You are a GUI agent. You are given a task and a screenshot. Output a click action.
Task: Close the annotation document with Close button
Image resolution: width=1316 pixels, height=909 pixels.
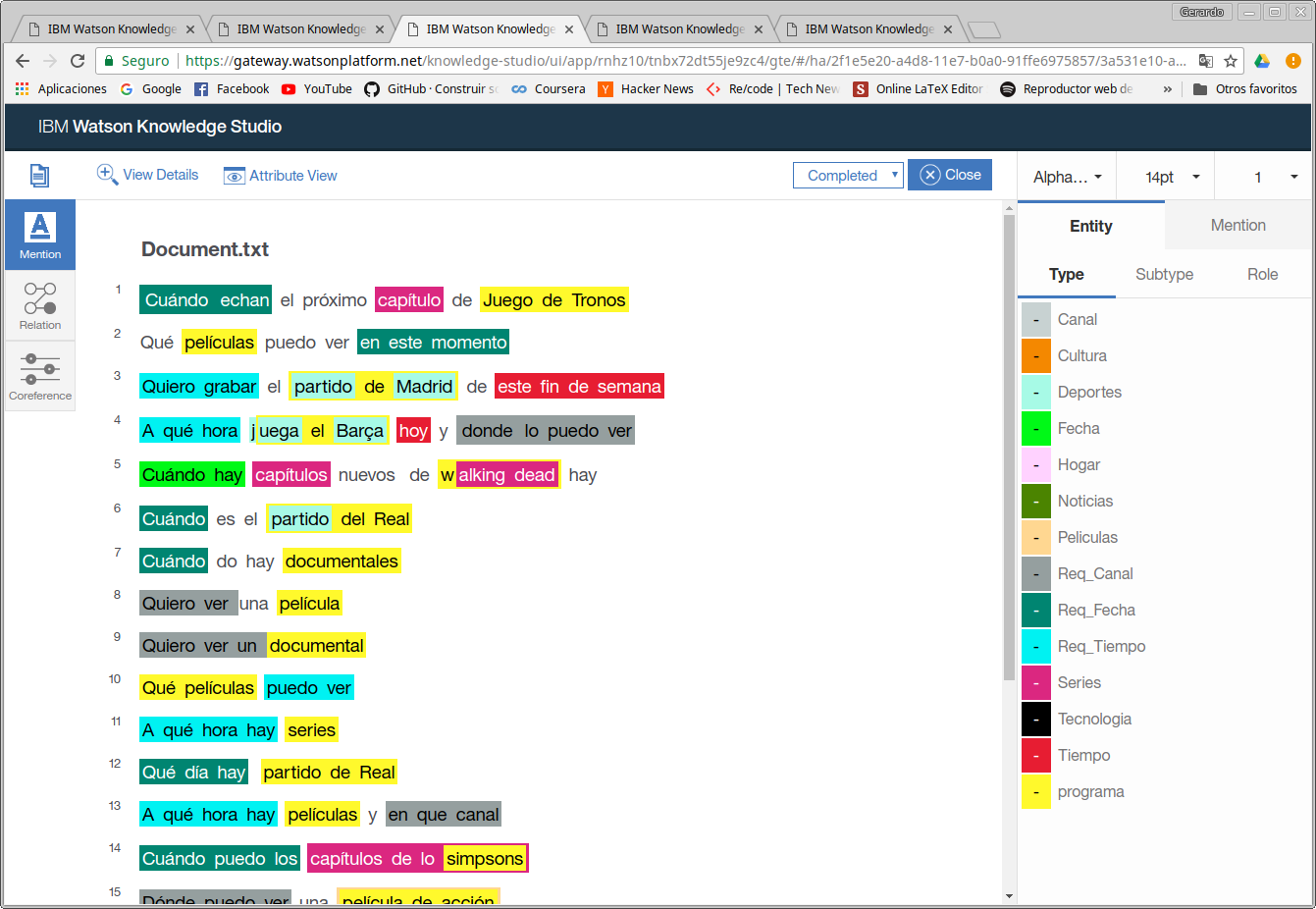pyautogui.click(x=950, y=175)
